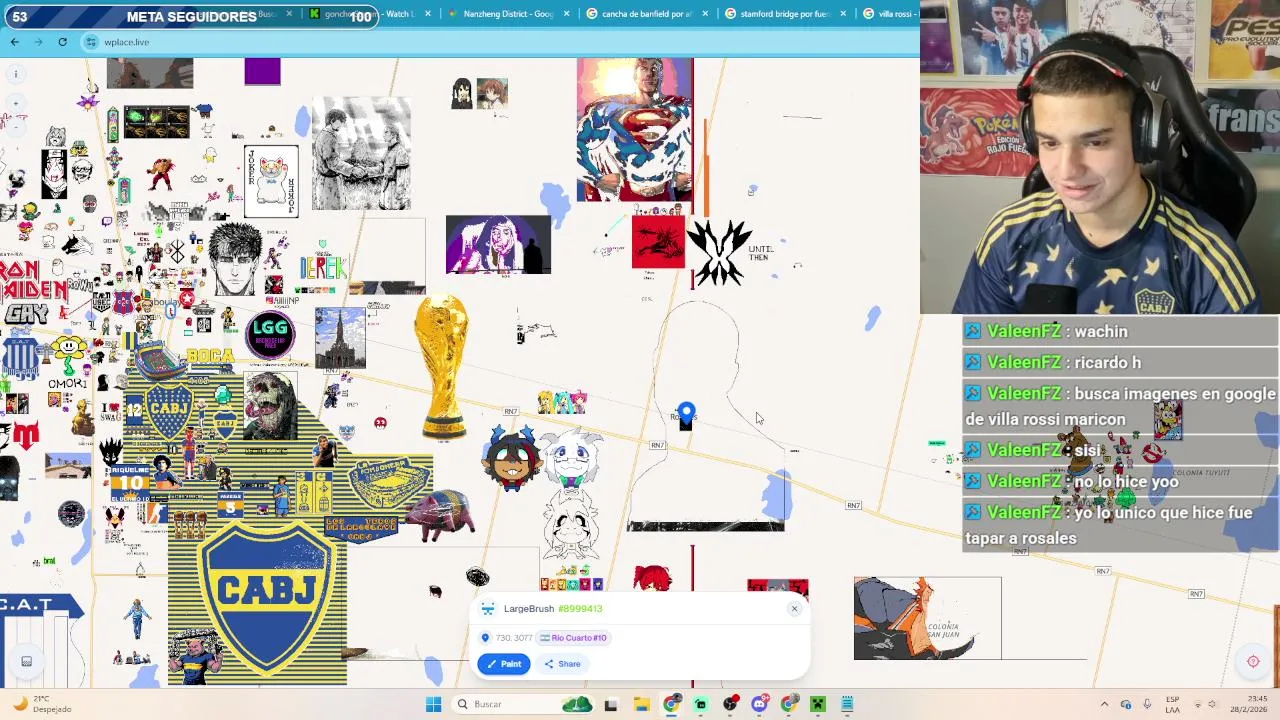
Task: Click the browser back arrow
Action: (x=14, y=42)
